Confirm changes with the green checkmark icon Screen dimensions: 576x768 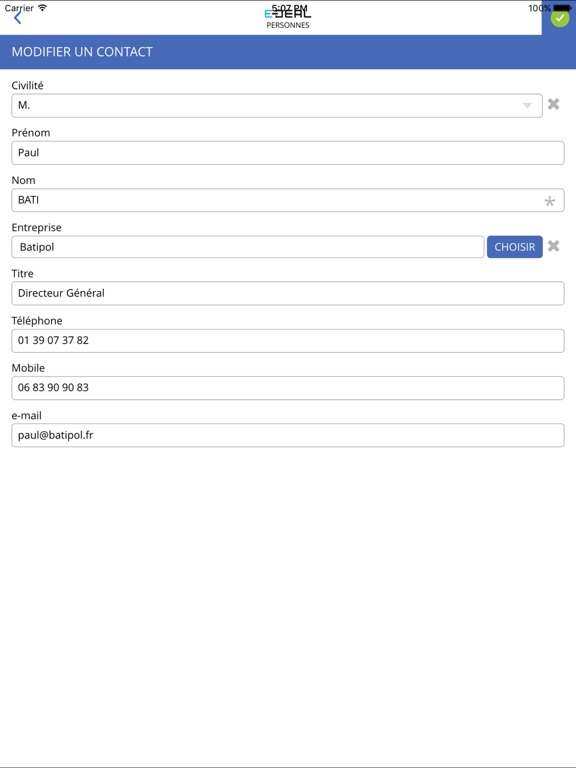pos(559,18)
